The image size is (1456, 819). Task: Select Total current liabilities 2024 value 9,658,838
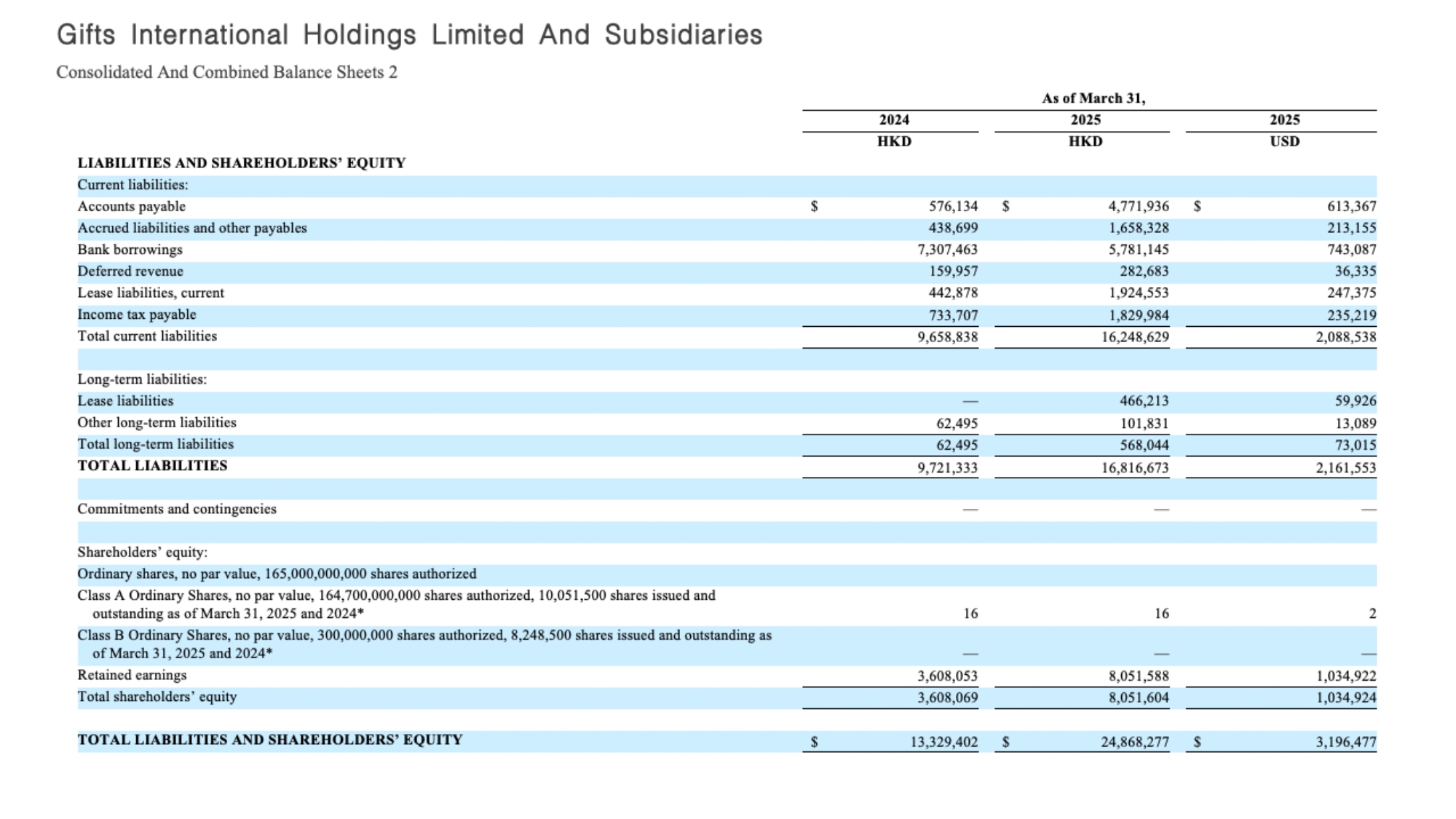[x=947, y=337]
